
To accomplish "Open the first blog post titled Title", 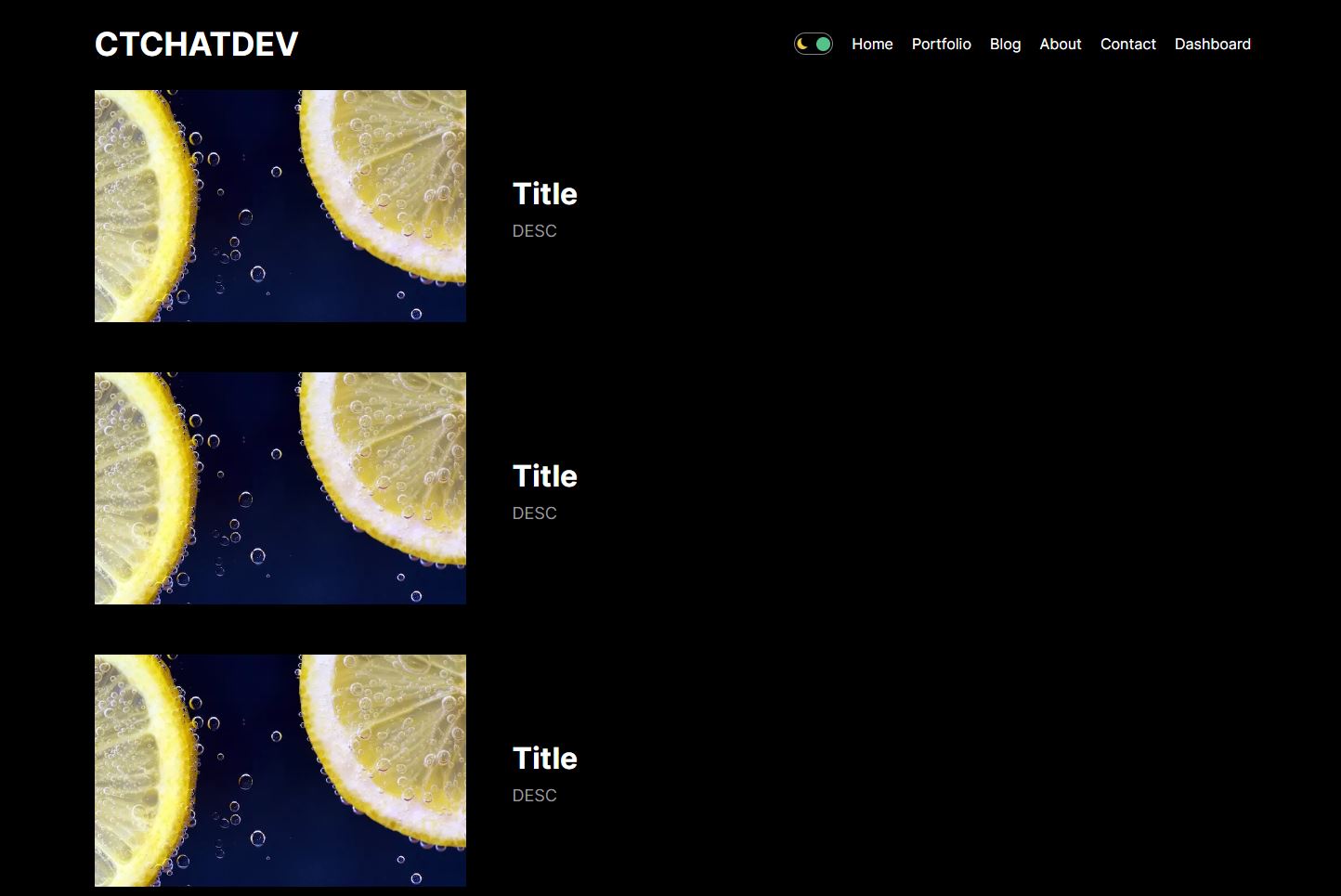I will tap(545, 193).
